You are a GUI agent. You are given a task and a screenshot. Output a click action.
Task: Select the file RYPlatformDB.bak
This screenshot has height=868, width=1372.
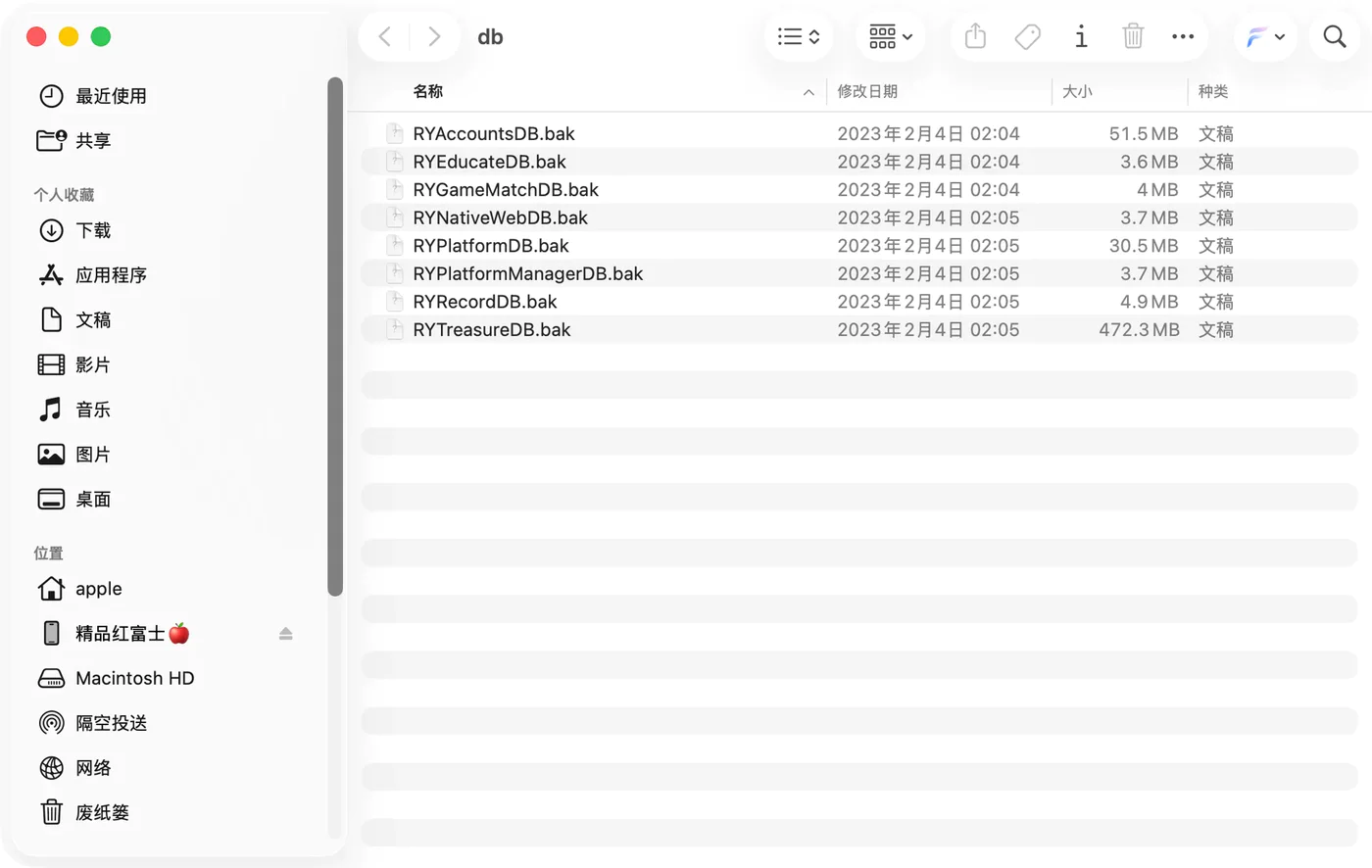[x=859, y=246]
